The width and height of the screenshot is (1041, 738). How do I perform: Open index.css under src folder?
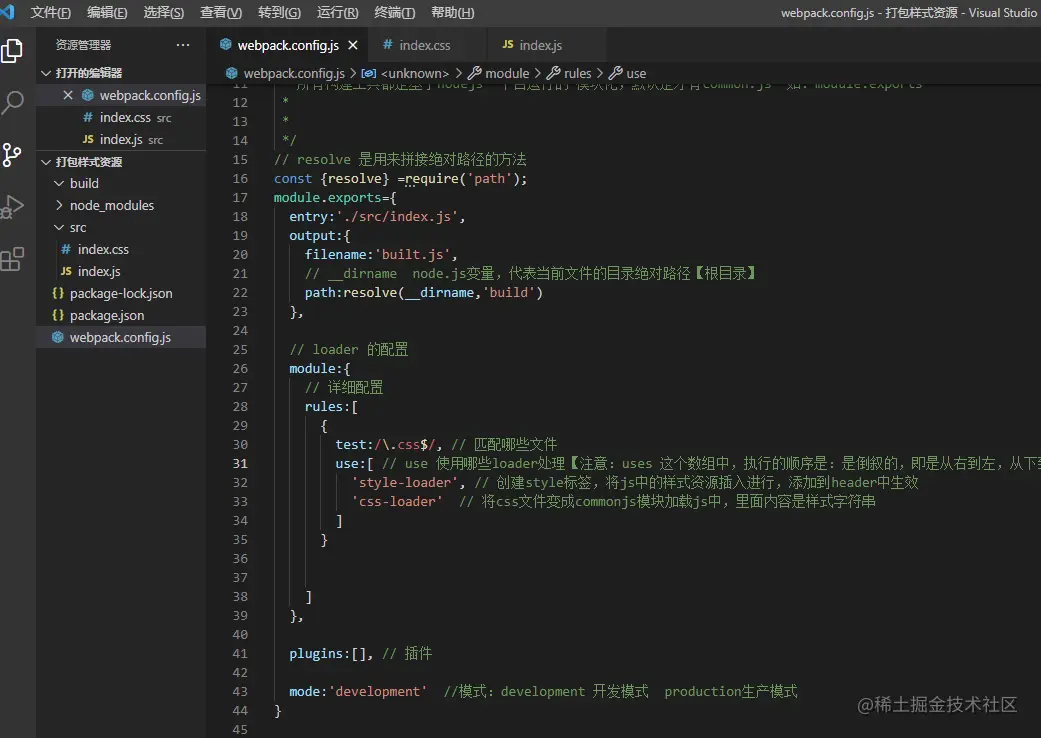(121, 250)
